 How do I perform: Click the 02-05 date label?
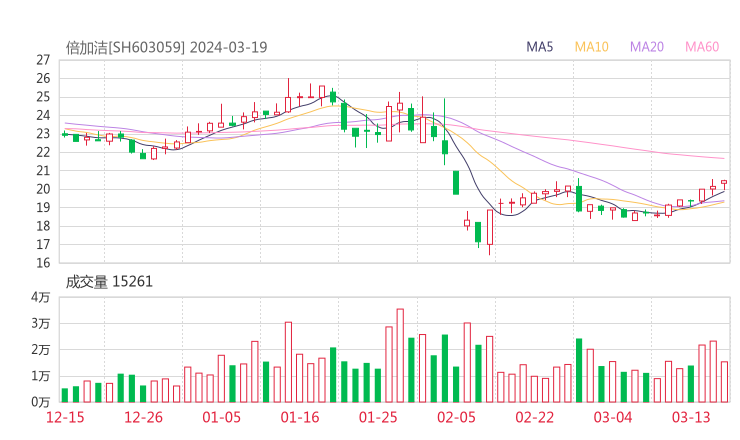tap(456, 417)
